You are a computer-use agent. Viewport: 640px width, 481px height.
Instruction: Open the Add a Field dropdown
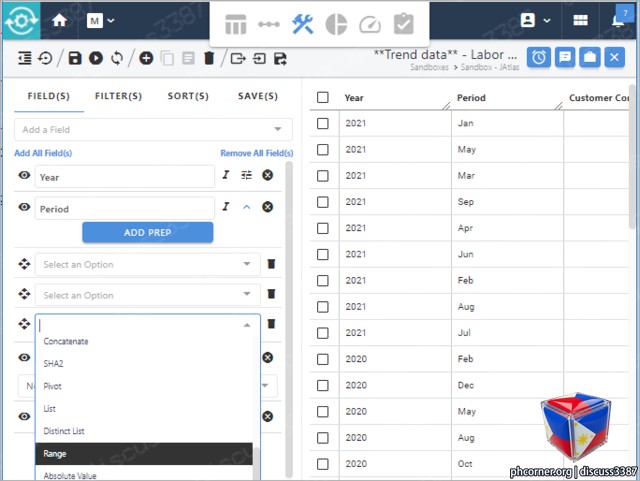(153, 129)
